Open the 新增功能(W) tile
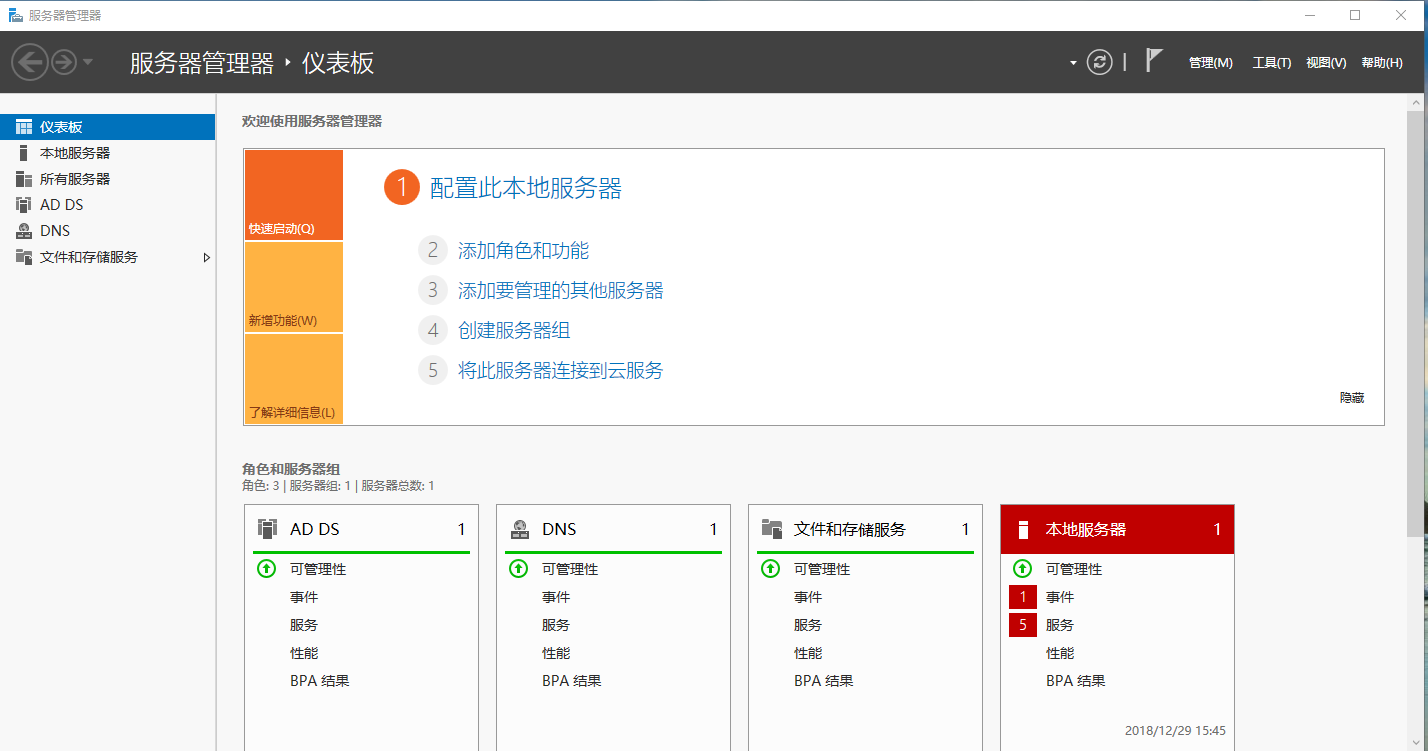This screenshot has width=1428, height=751. coord(293,287)
